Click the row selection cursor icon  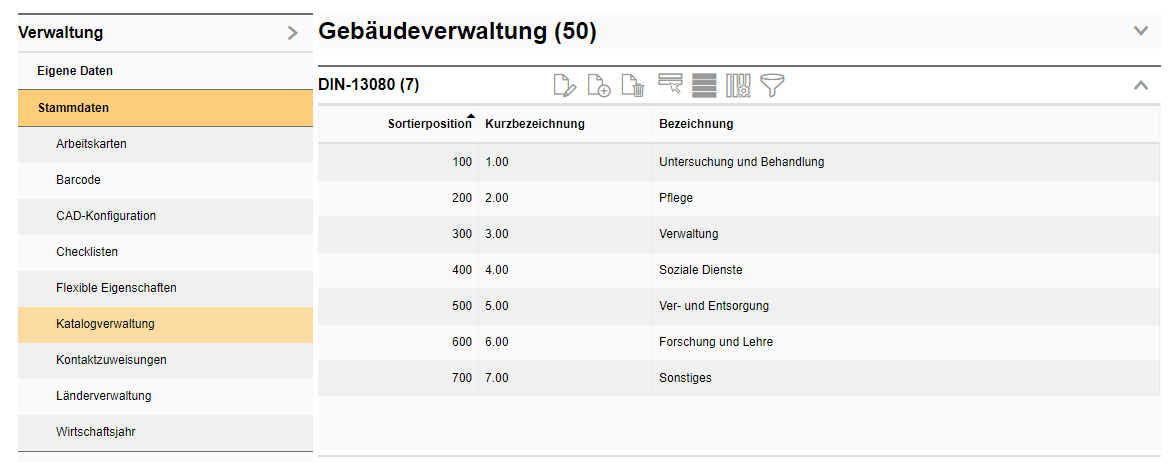[x=670, y=85]
